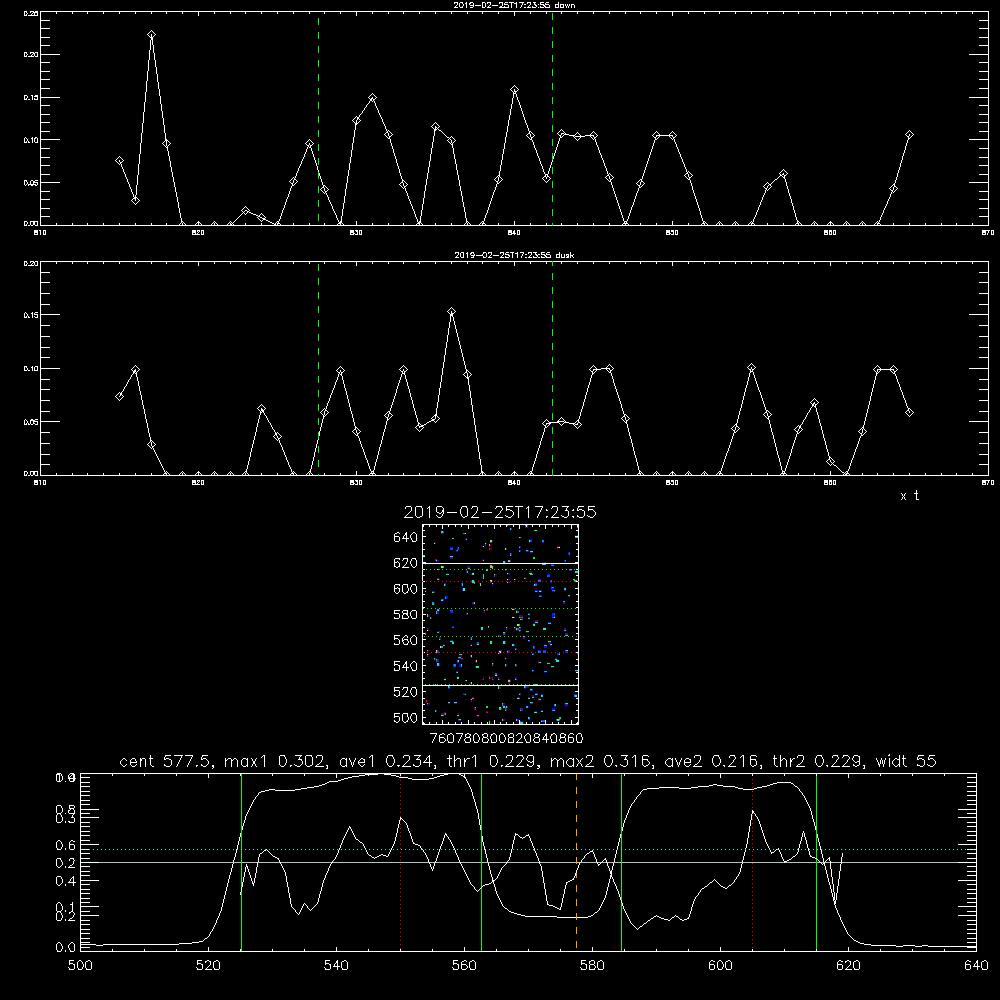The height and width of the screenshot is (1000, 1000).
Task: Click the x-axis tick labels below the scatter image
Action: pos(507,739)
